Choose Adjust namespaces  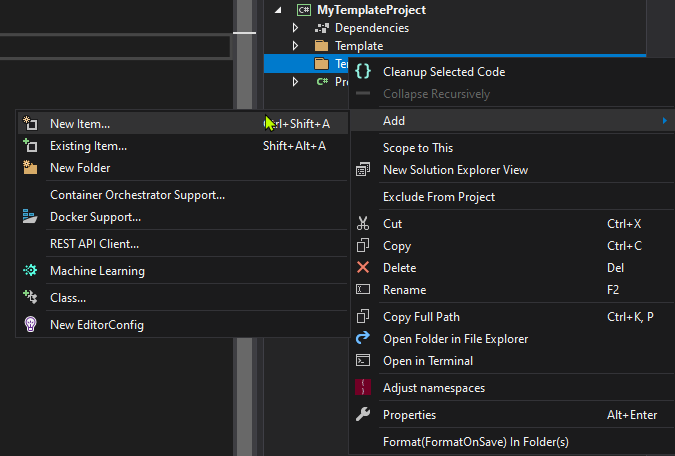(x=512, y=388)
